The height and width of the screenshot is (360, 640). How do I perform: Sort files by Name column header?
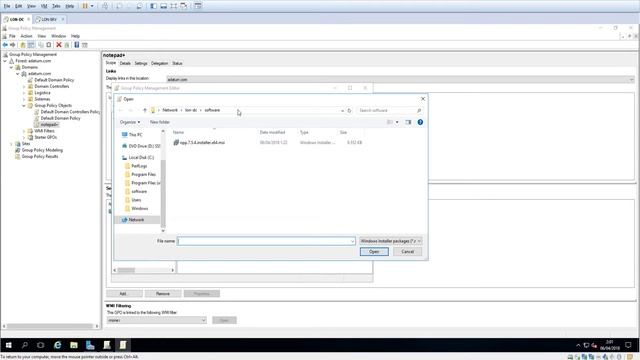pos(178,132)
